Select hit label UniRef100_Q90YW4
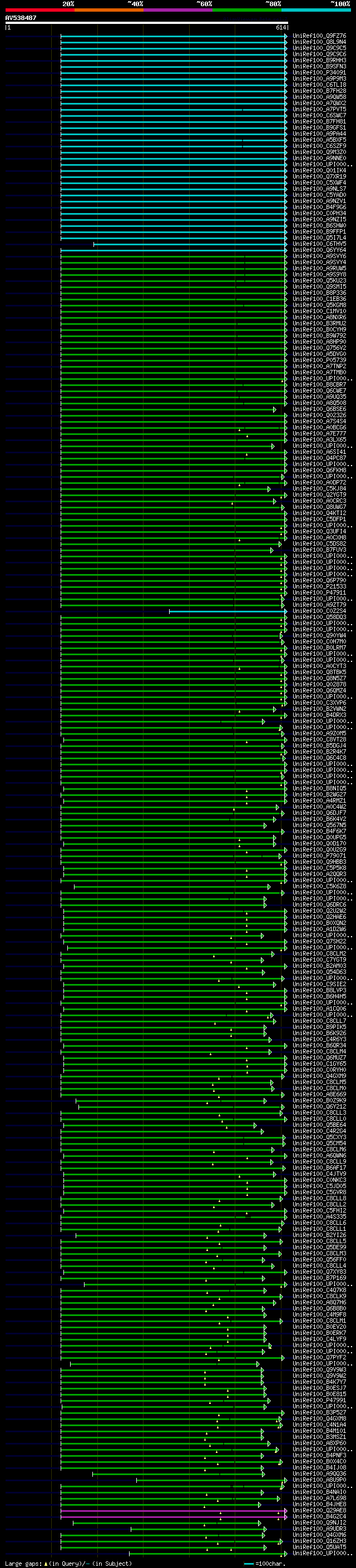Image resolution: width=356 pixels, height=1568 pixels. tap(319, 635)
